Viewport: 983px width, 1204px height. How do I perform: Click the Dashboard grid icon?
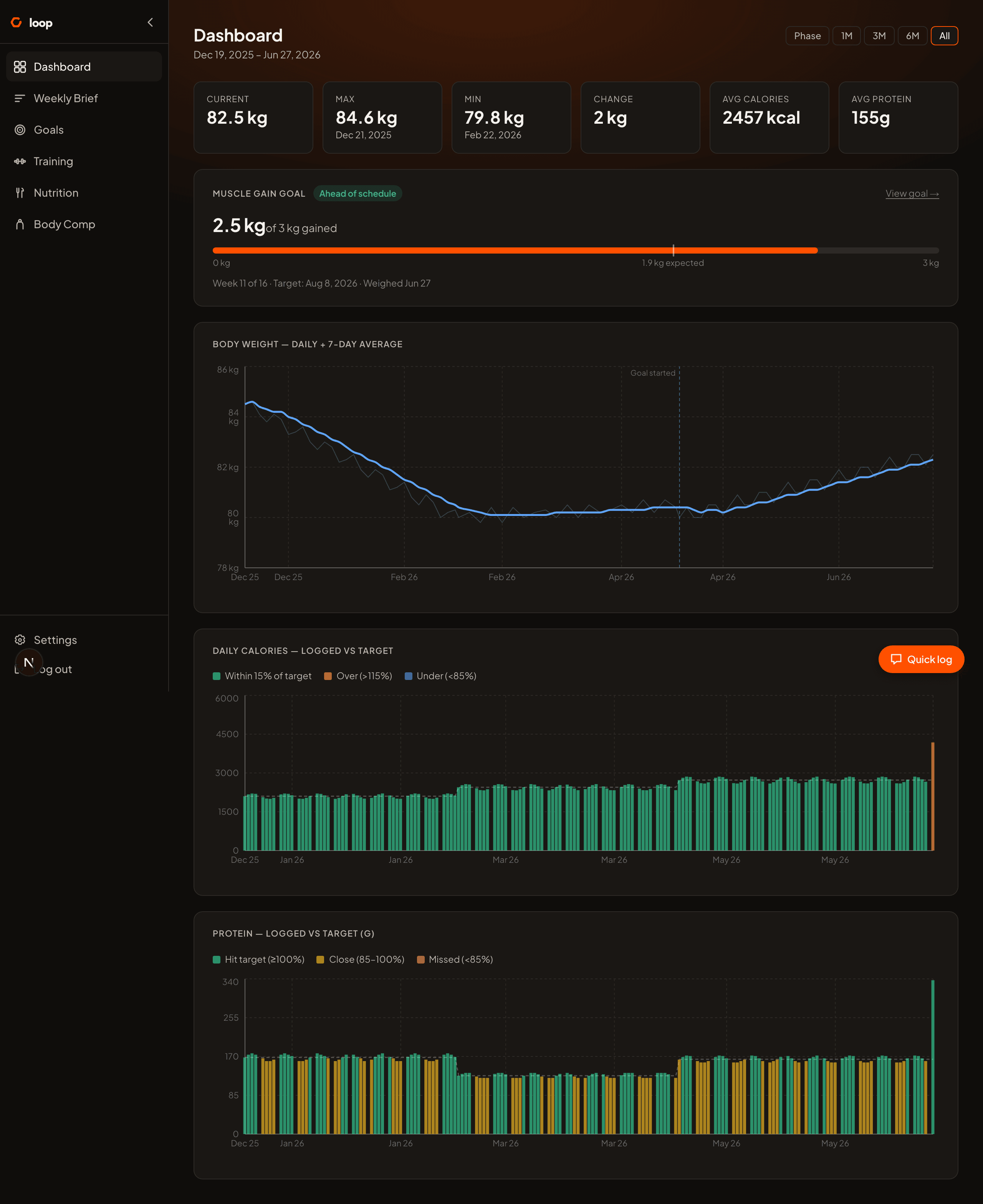[x=20, y=67]
